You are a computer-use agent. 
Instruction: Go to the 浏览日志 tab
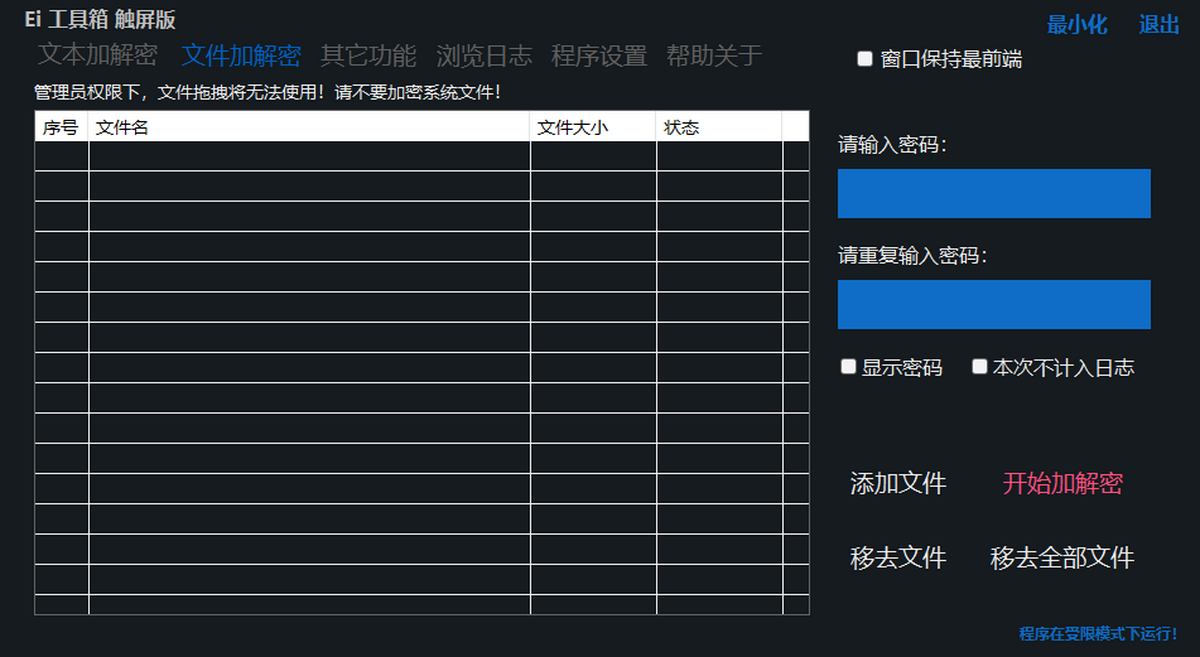tap(484, 55)
